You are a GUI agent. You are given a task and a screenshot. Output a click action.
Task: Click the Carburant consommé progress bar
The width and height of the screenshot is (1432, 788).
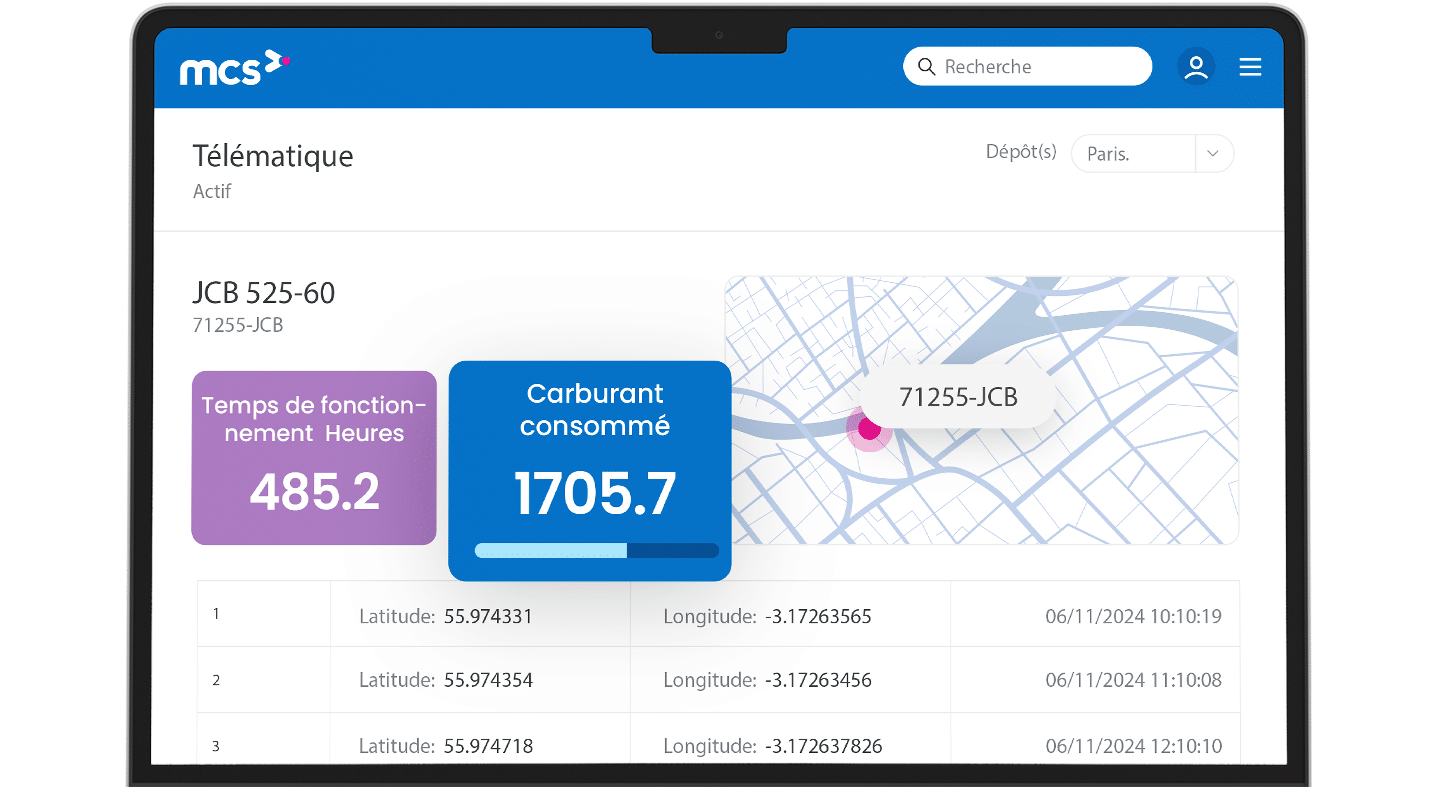596,550
